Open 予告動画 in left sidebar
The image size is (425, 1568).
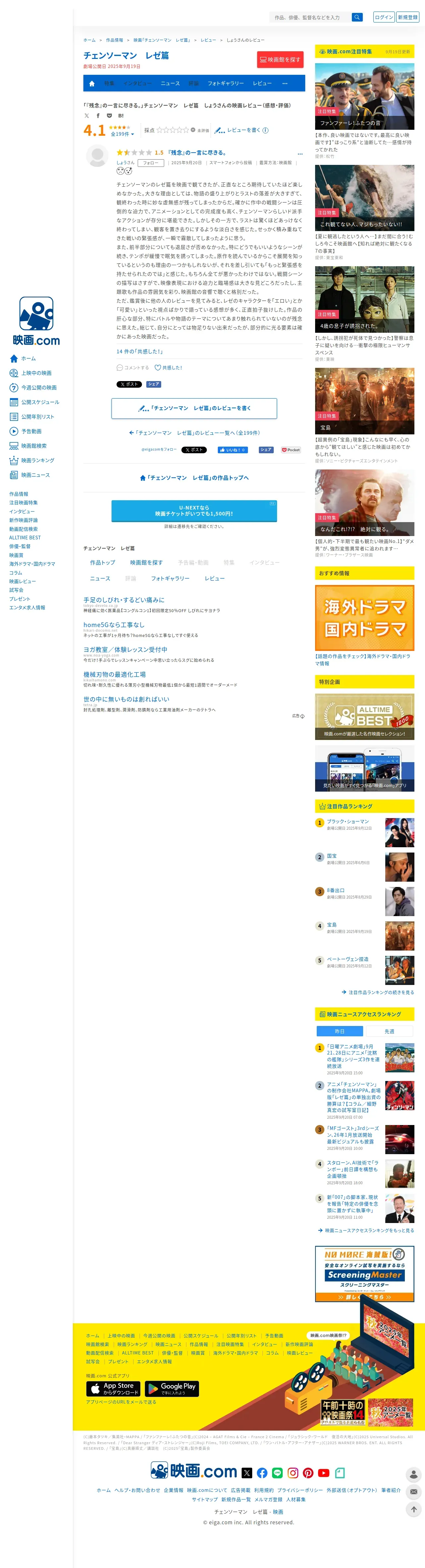tap(25, 431)
